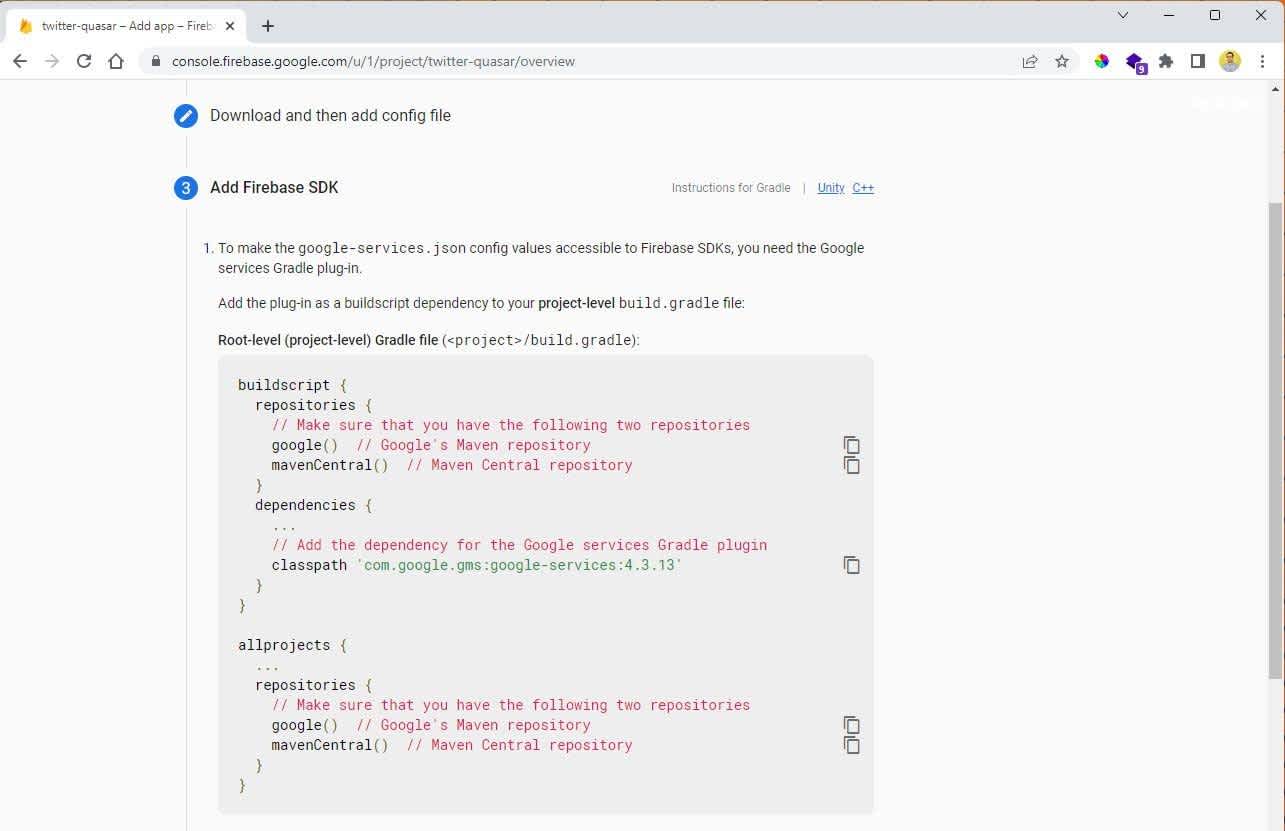This screenshot has height=831, width=1285.
Task: Reload the Firebase console page
Action: coord(84,61)
